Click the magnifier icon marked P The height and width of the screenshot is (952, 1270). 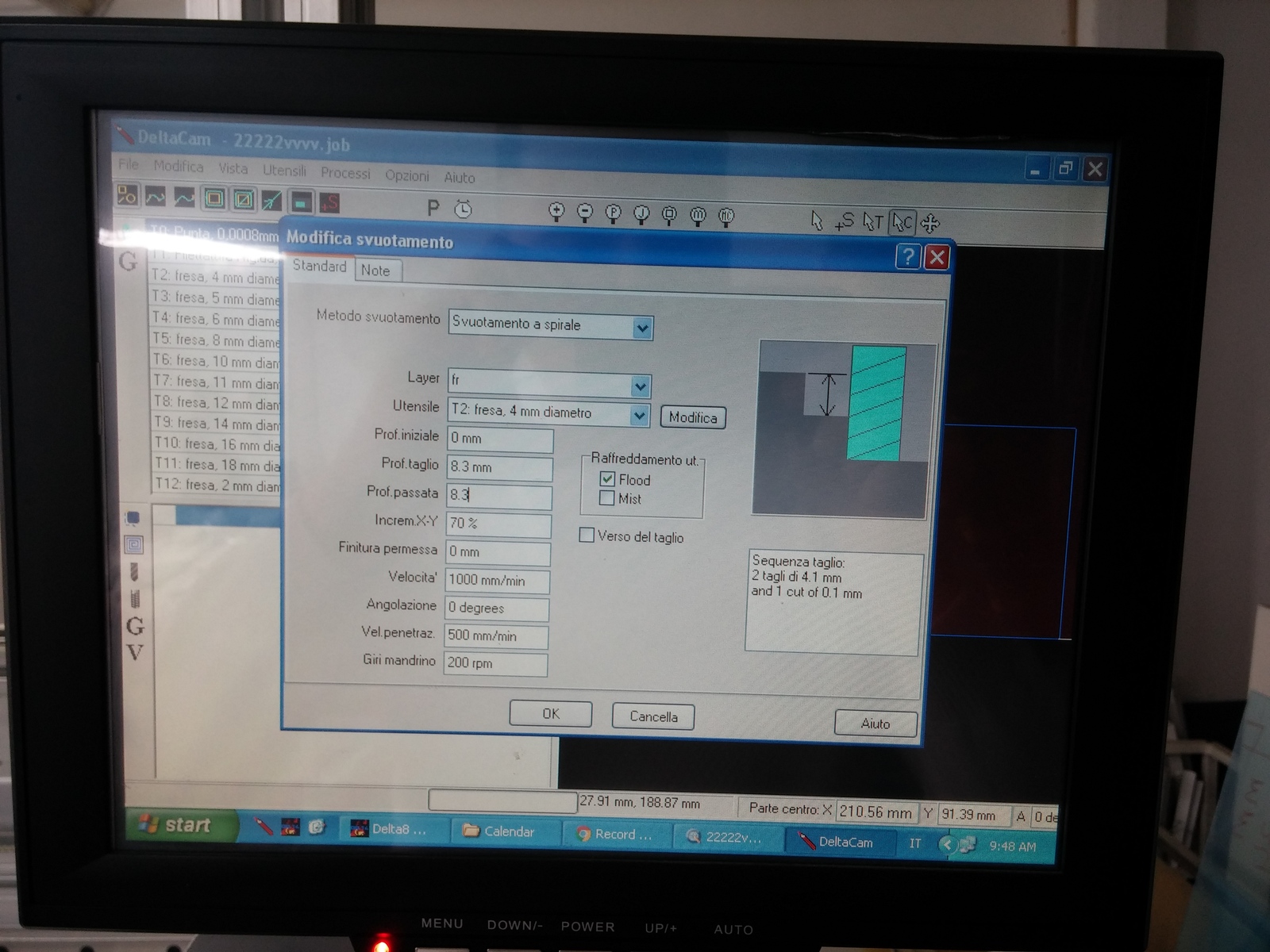(x=614, y=214)
